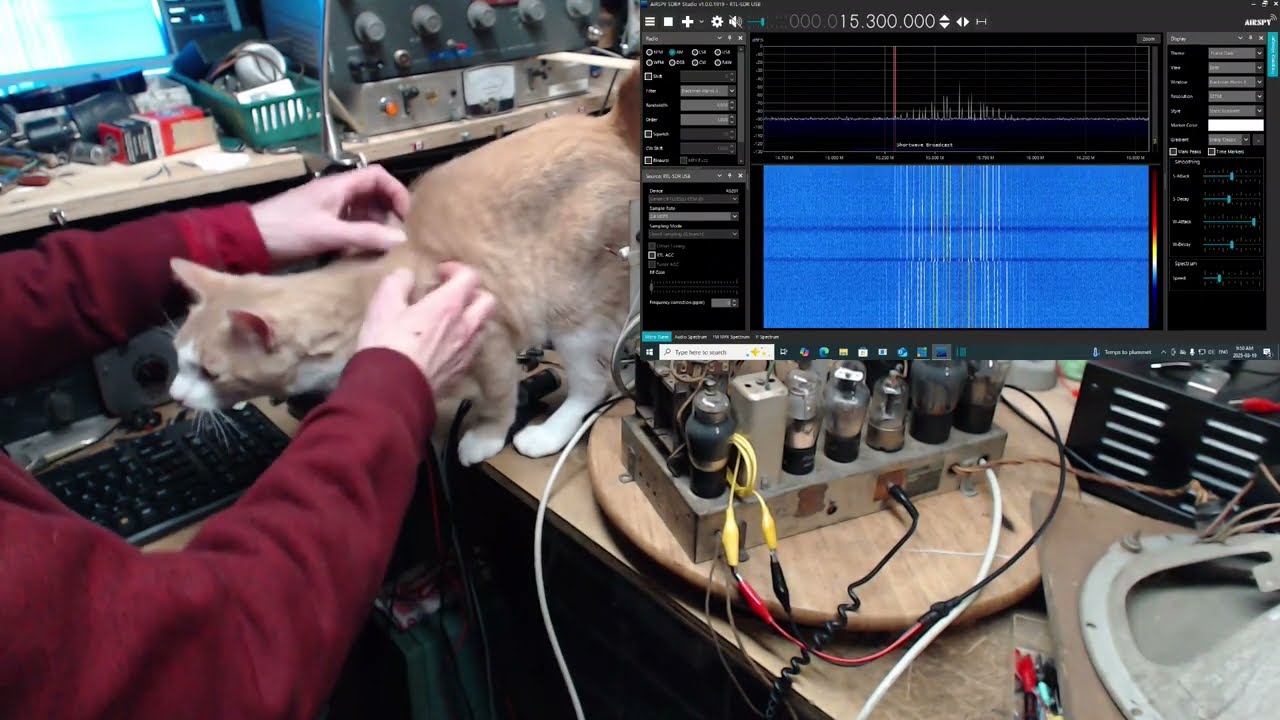Open the arrow next to the plus icon

click(700, 21)
